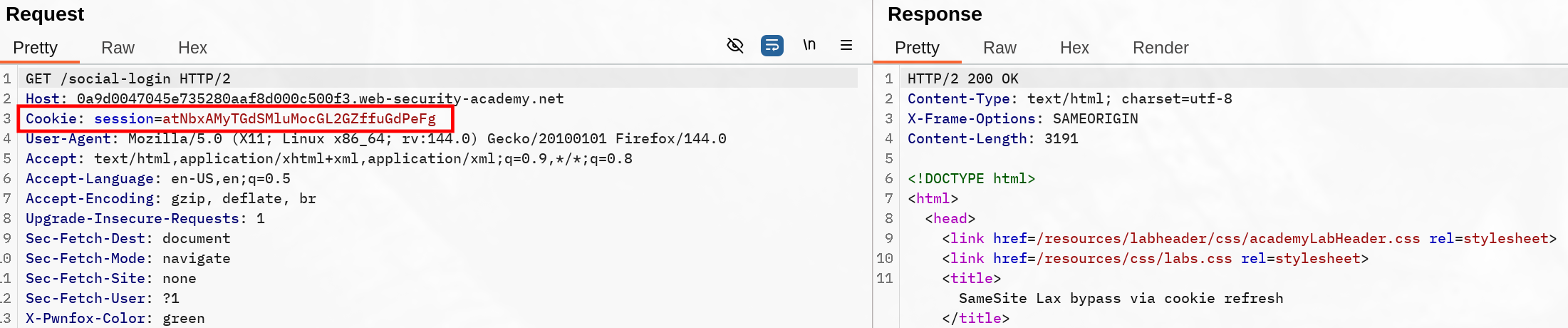Click the GET /social-login request line

(x=128, y=78)
